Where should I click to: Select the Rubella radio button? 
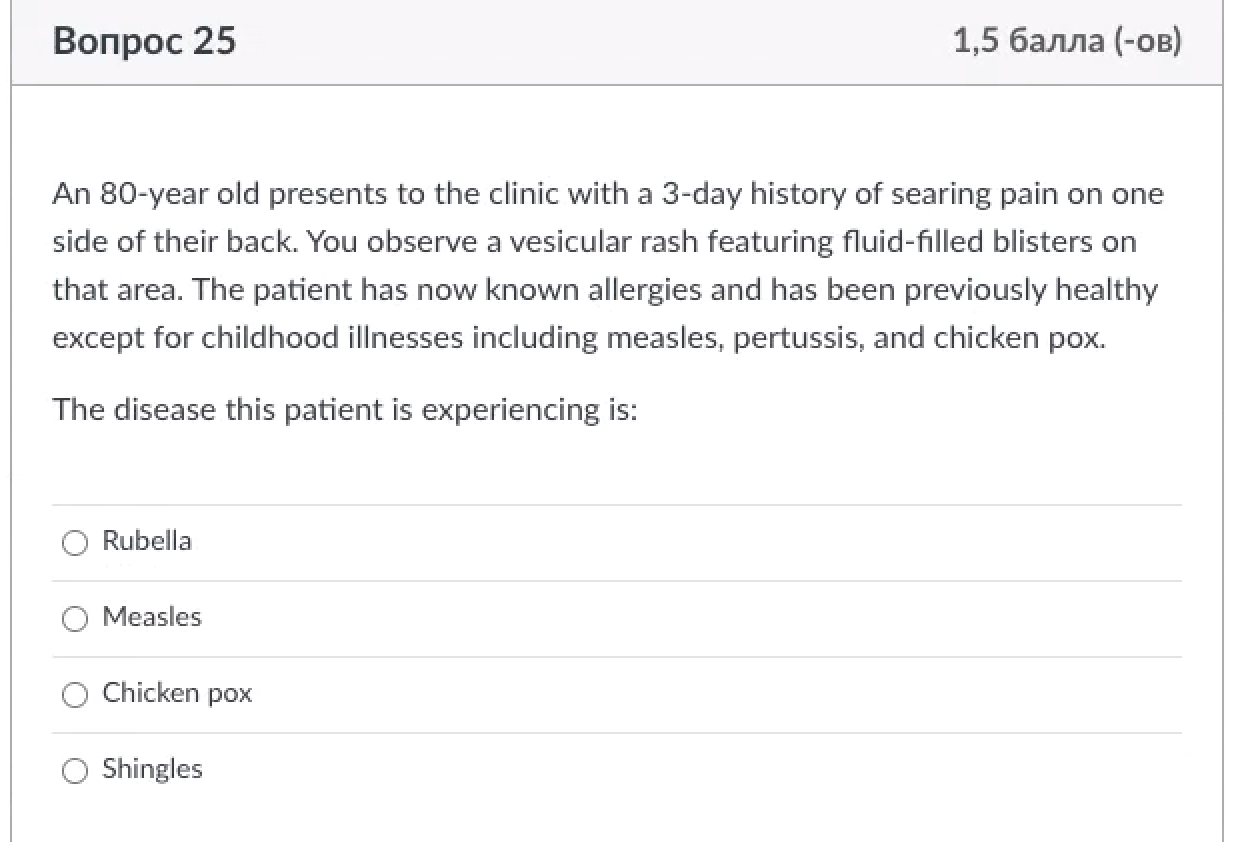point(75,543)
